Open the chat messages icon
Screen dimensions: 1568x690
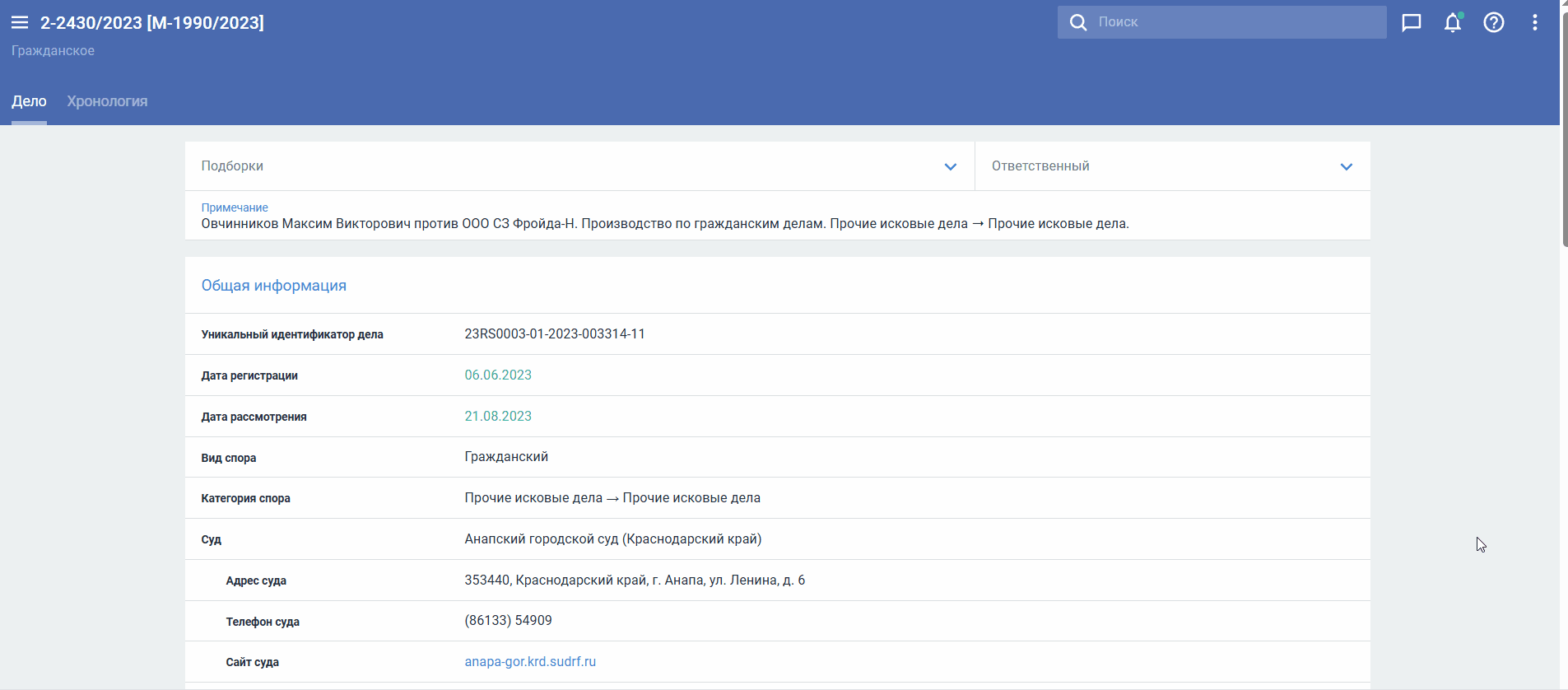1412,22
